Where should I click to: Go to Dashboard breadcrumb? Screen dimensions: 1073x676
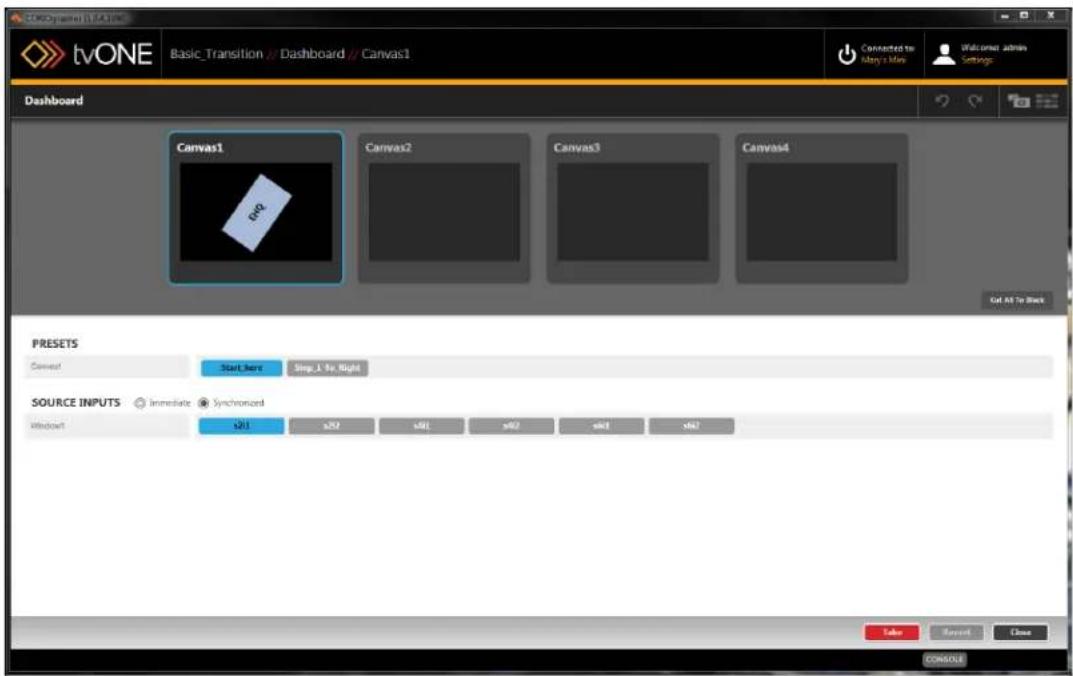pyautogui.click(x=312, y=54)
